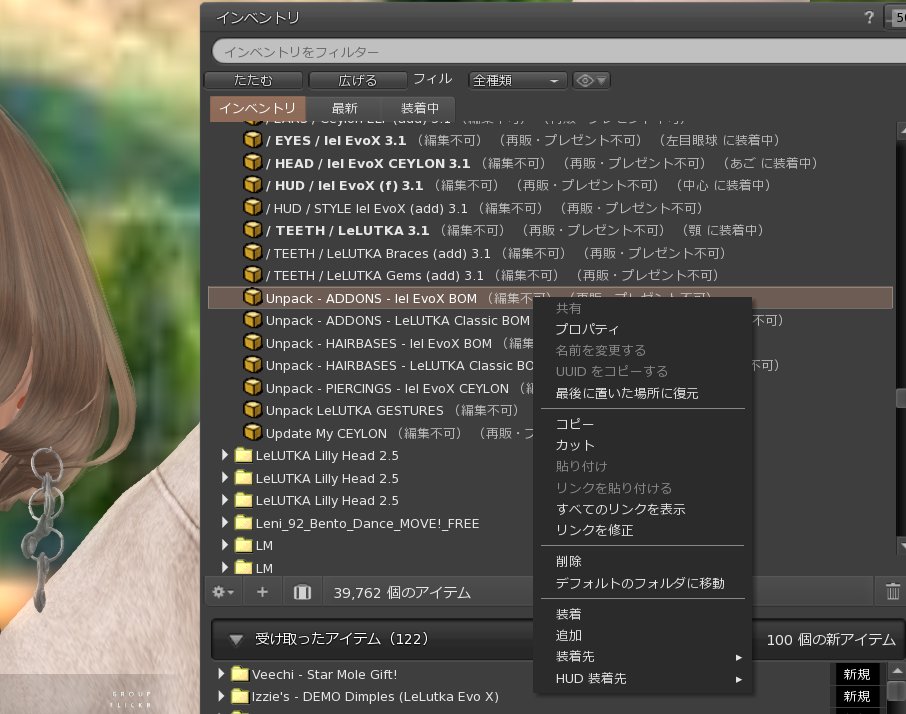Click the object icon of HUD / STYLE lel EvoX (add)

click(x=253, y=207)
